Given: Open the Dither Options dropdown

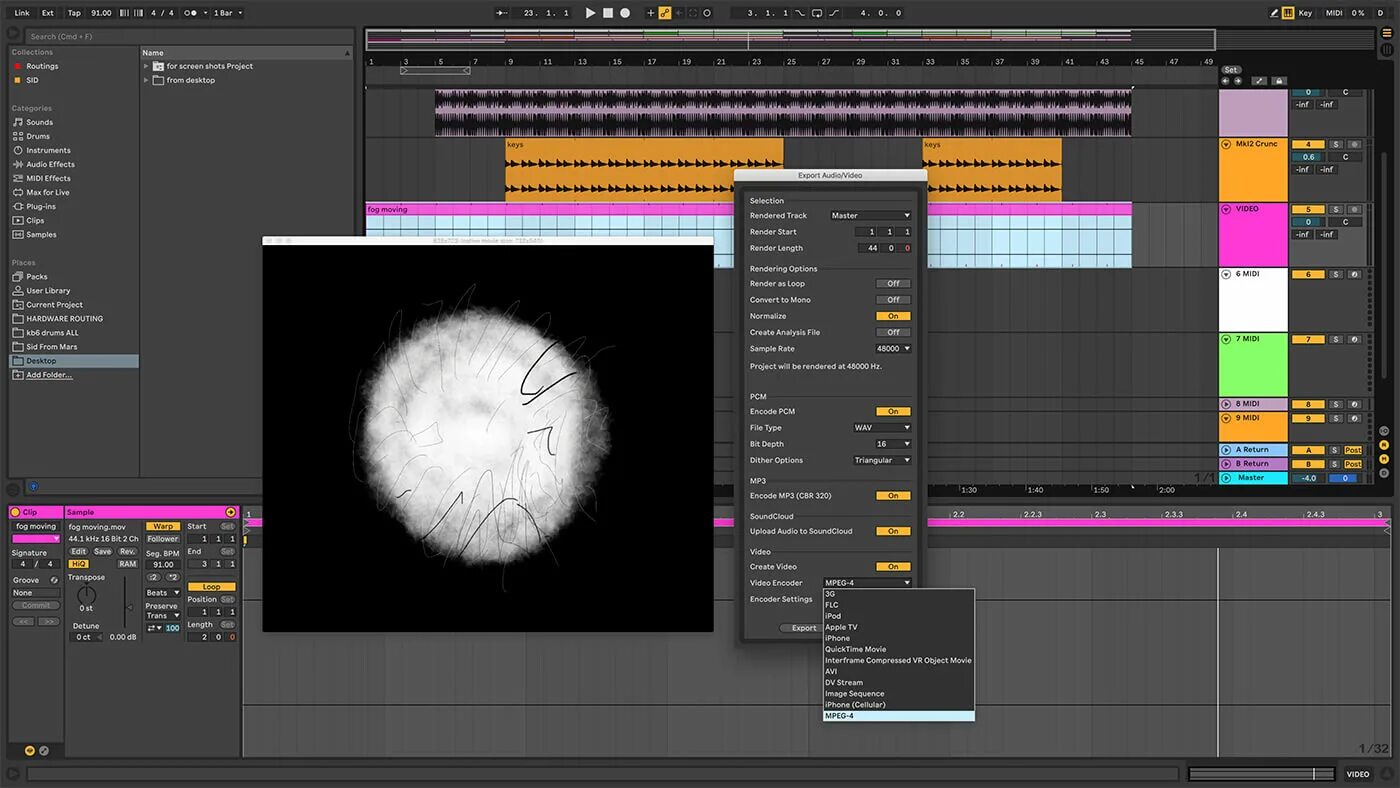Looking at the screenshot, I should [x=881, y=460].
